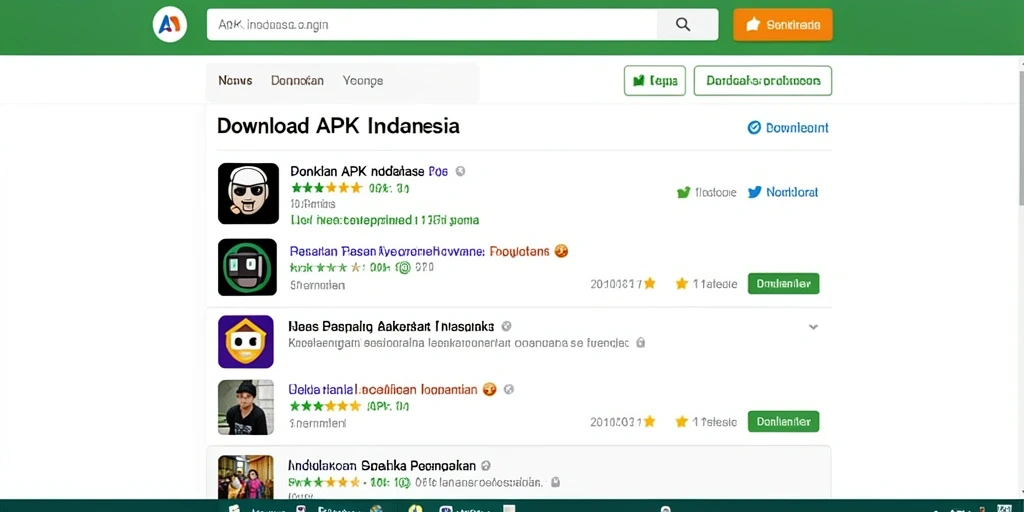Viewport: 1024px width, 512px height.
Task: Open the thumbnail of the man in a black hat
Action: [246, 408]
